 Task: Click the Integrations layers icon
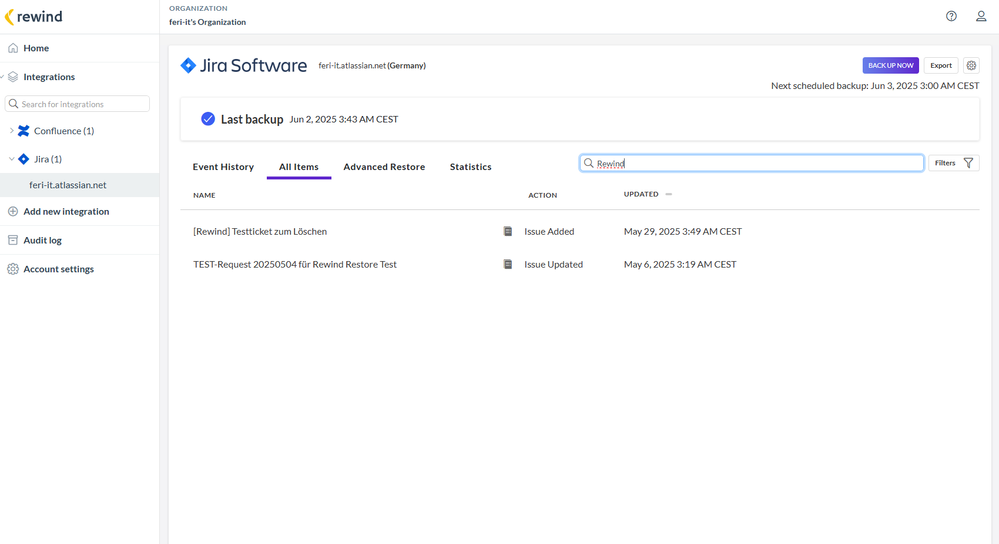[13, 76]
